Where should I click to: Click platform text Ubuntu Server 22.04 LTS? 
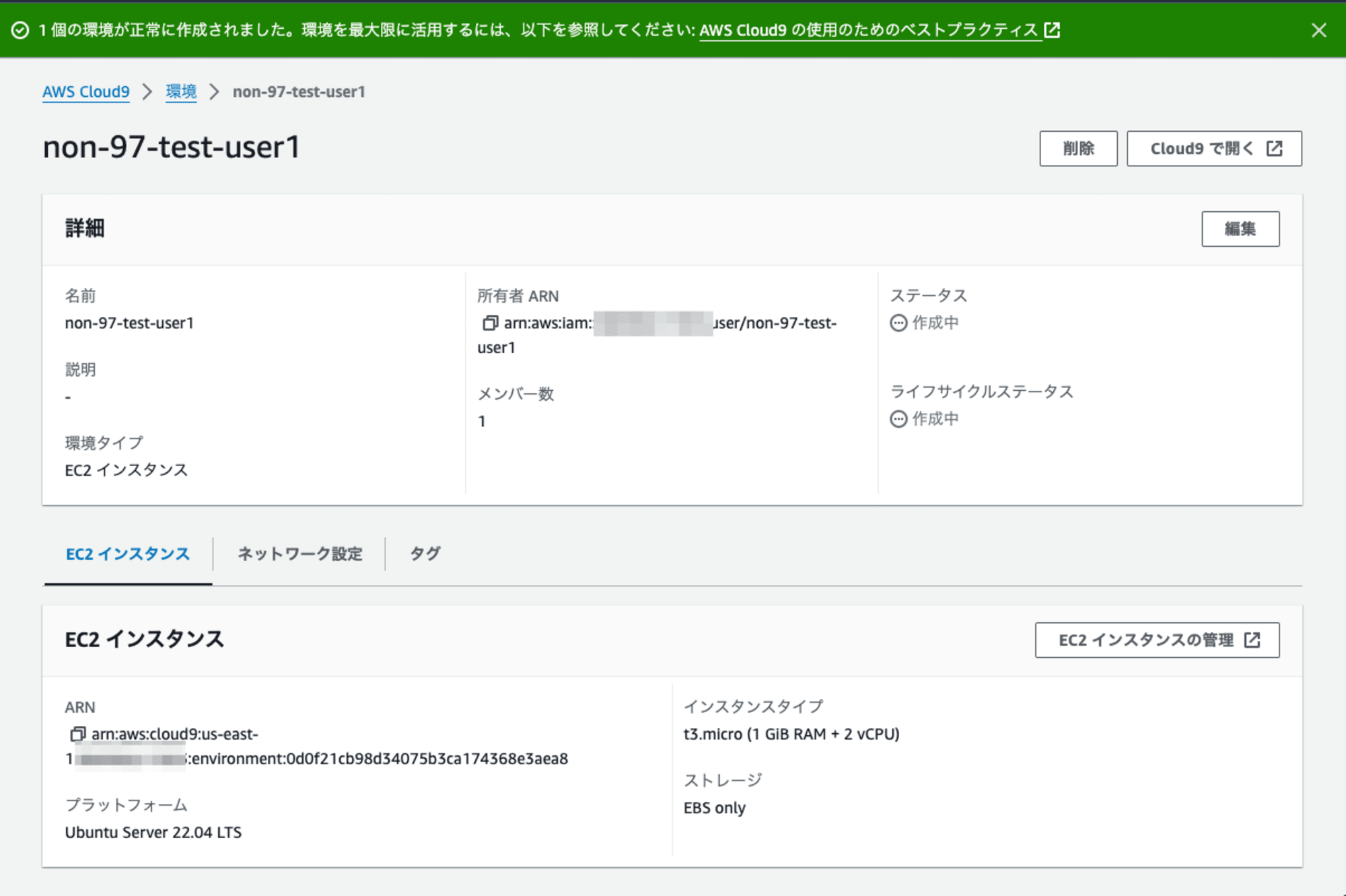(x=153, y=833)
